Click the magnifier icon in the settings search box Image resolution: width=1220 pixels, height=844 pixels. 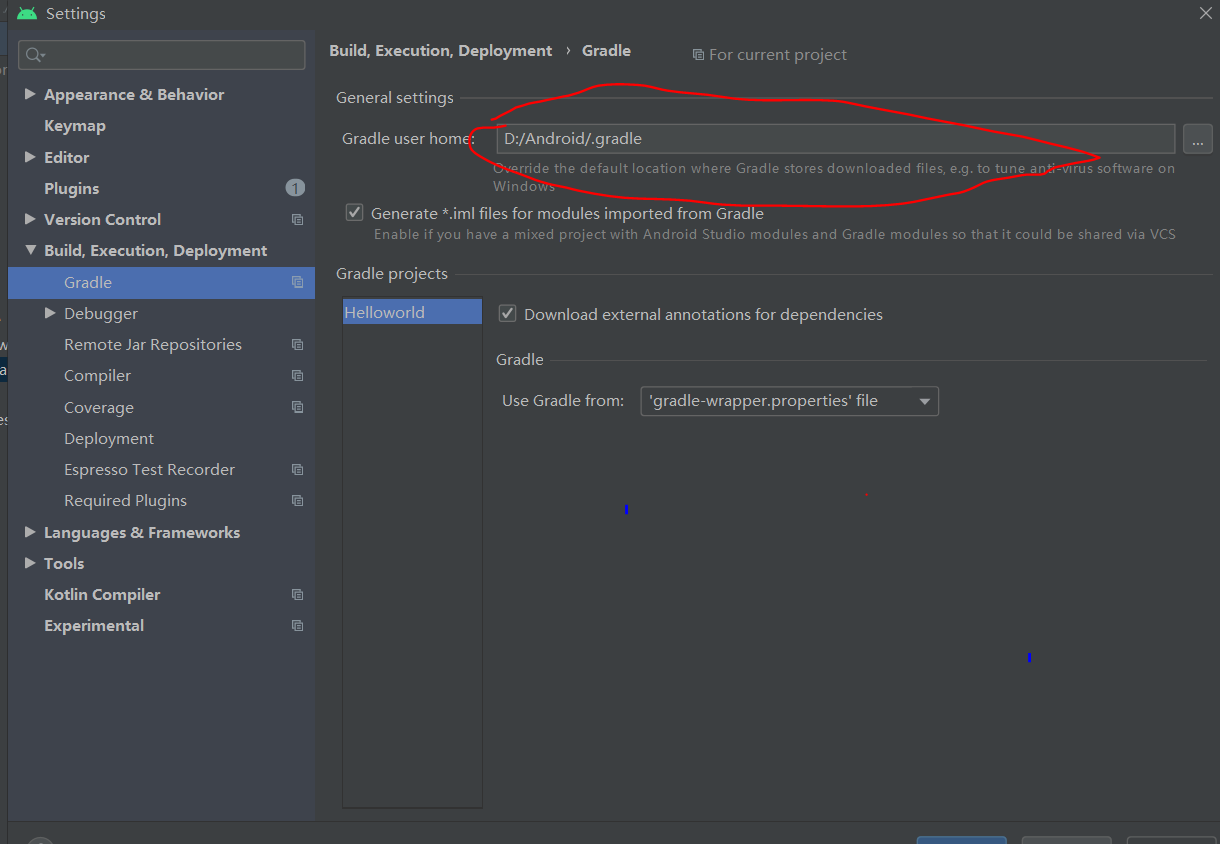(x=32, y=55)
